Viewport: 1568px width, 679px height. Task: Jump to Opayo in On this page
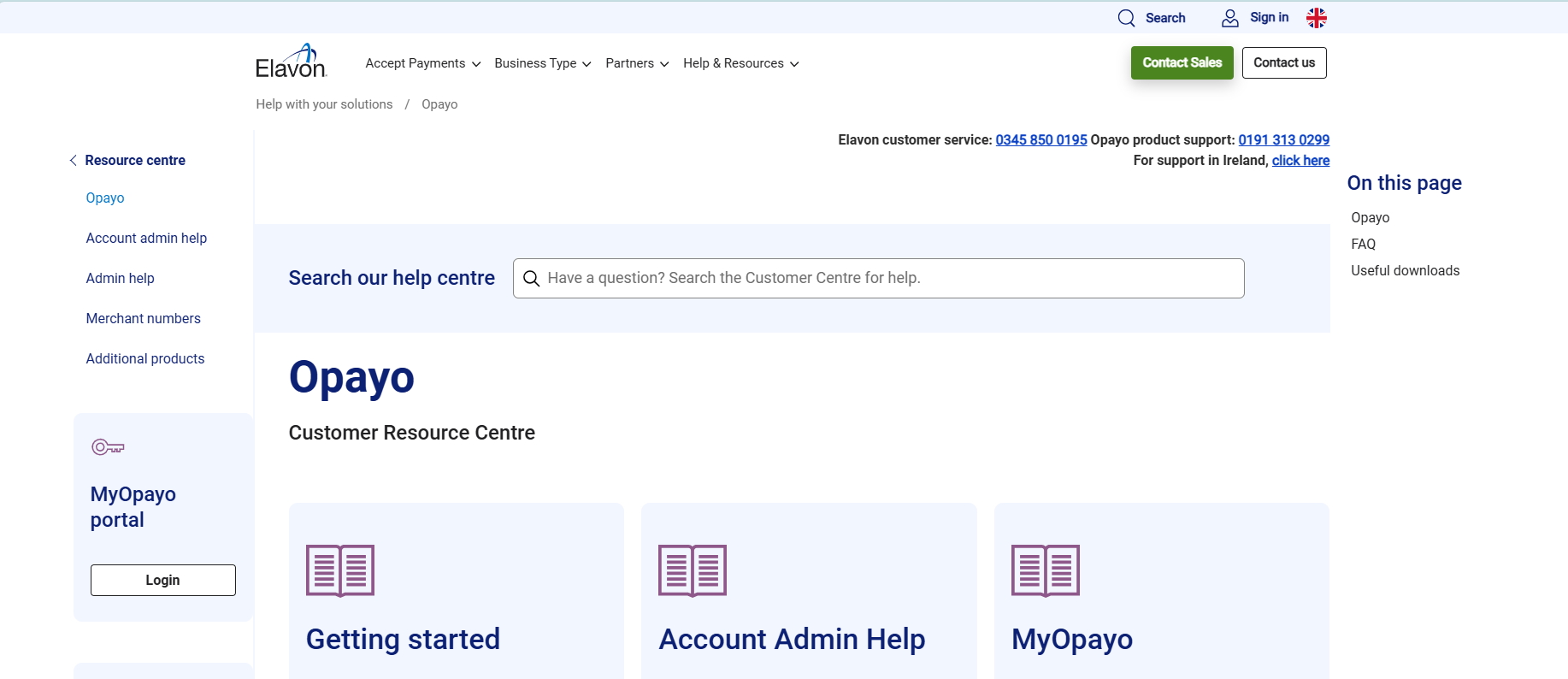tap(1370, 218)
